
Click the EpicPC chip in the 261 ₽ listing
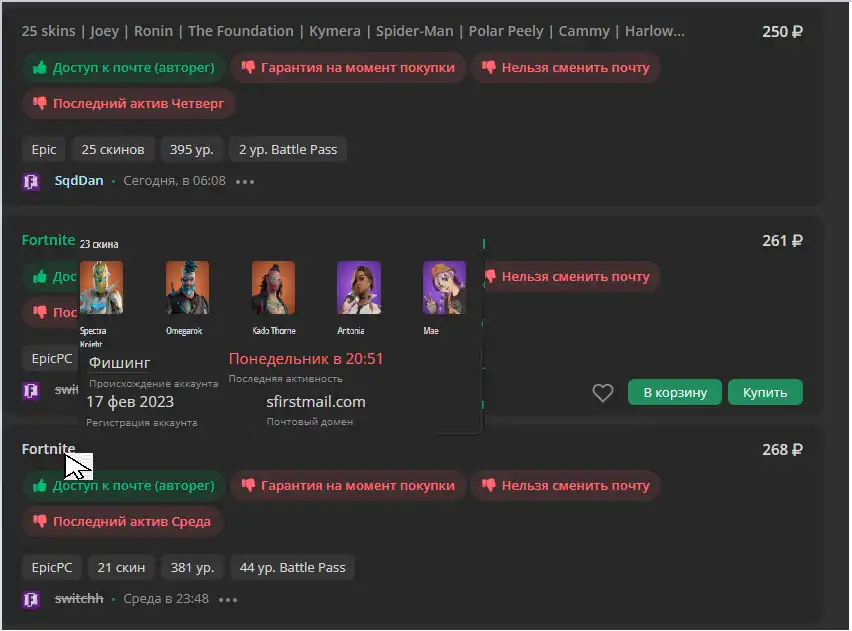point(51,359)
